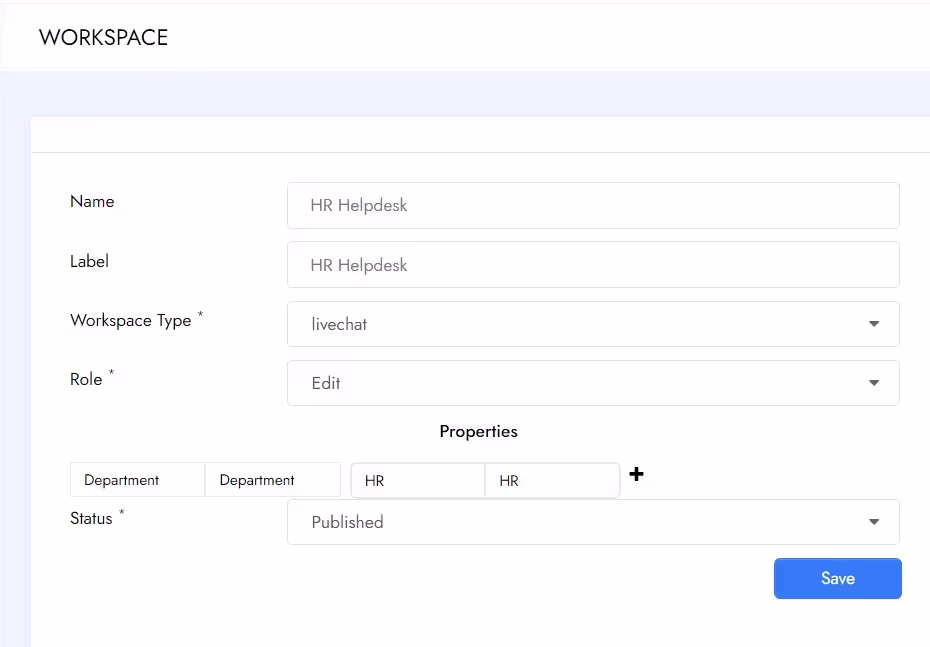
Task: Click into the first HR value field
Action: (418, 480)
